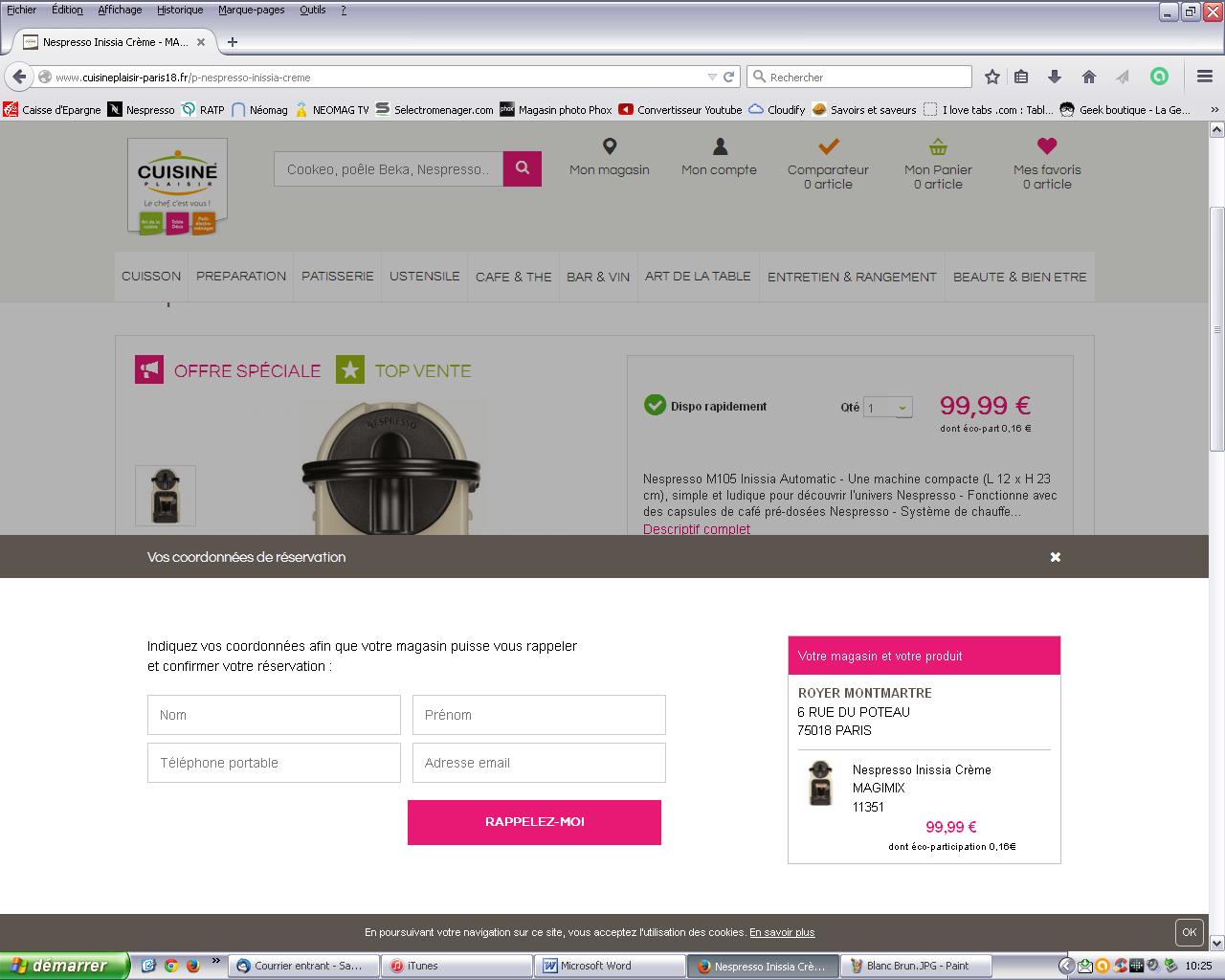The image size is (1225, 980).
Task: Click the Descriptif complet link
Action: pos(697,529)
